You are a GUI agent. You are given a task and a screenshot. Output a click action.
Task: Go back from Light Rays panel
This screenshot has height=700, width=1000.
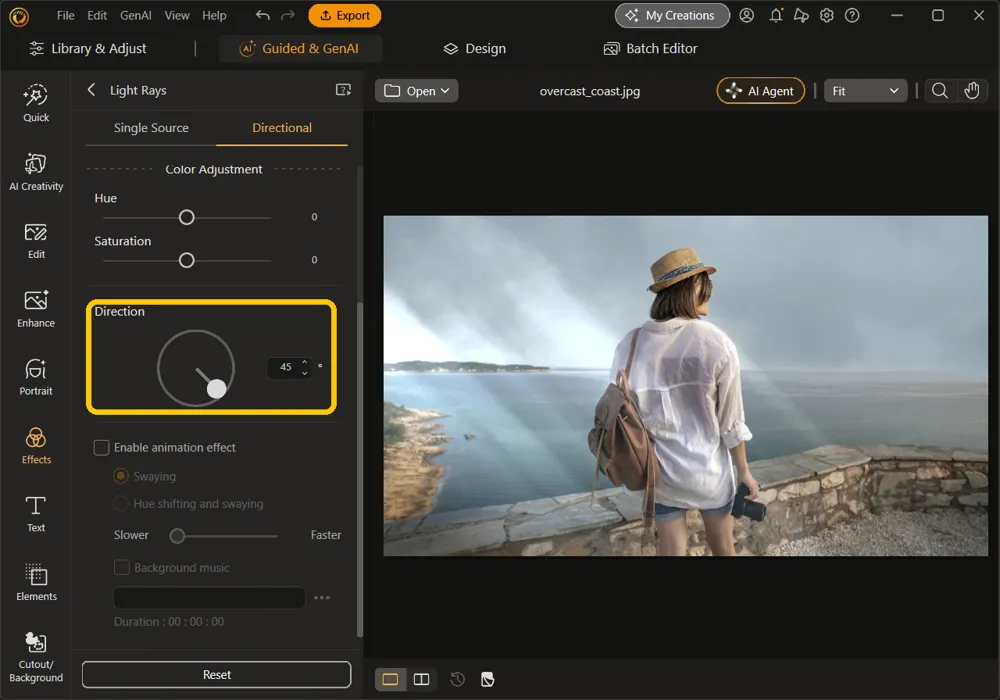(91, 90)
